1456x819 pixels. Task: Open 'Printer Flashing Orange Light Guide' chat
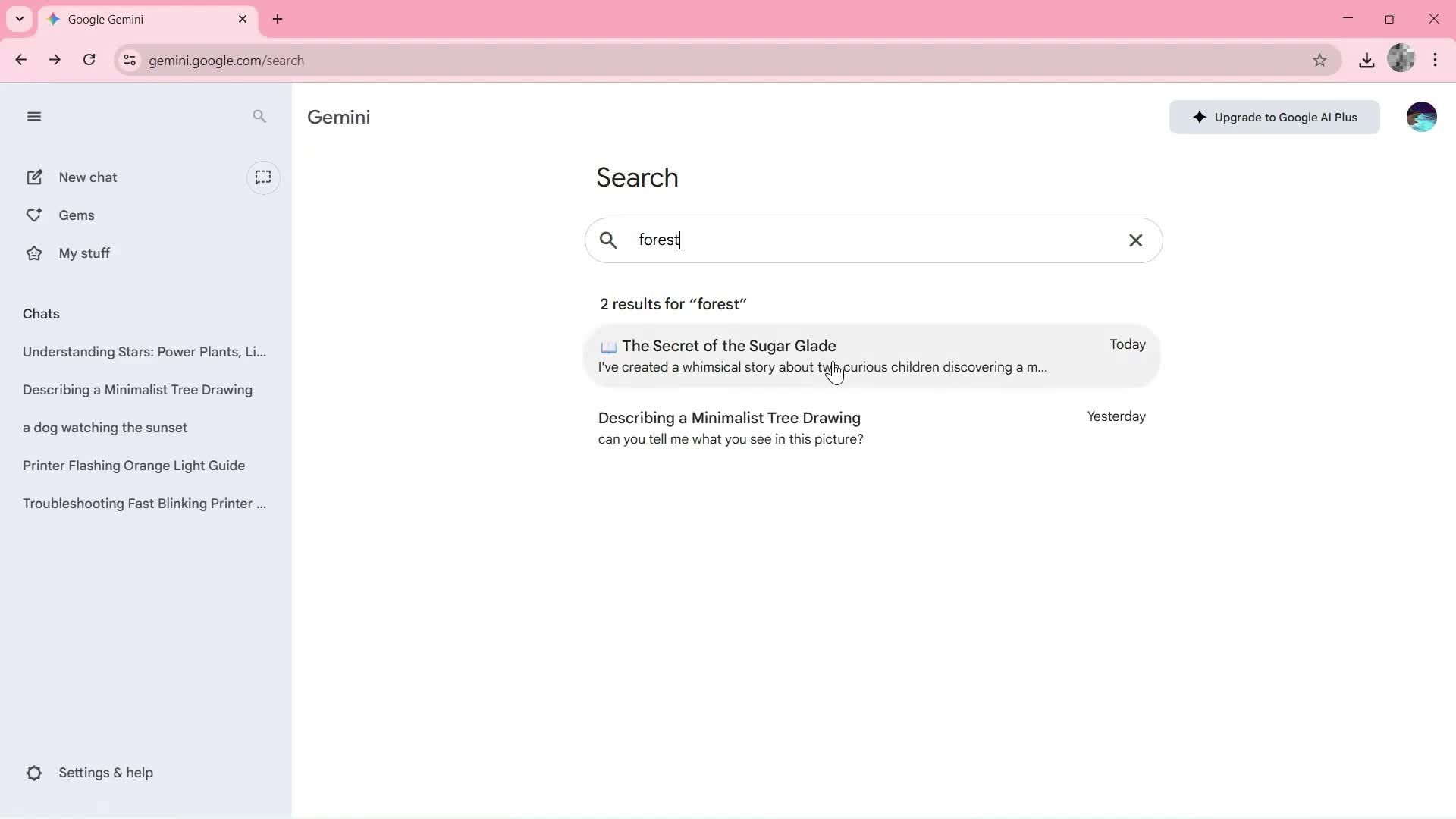point(133,465)
